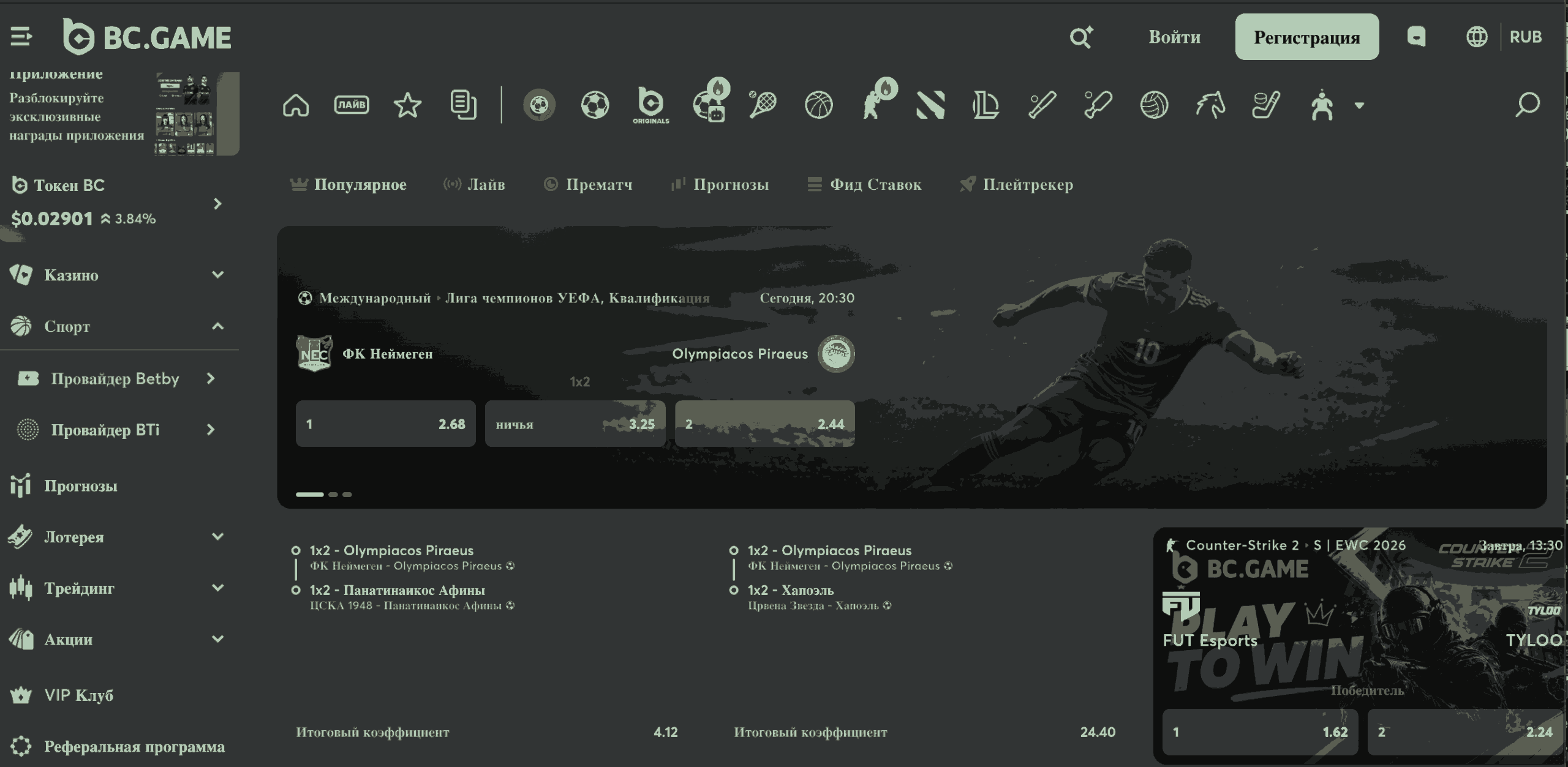Screen dimensions: 1568x767
Task: Open Токен BC details chevron
Action: [217, 203]
